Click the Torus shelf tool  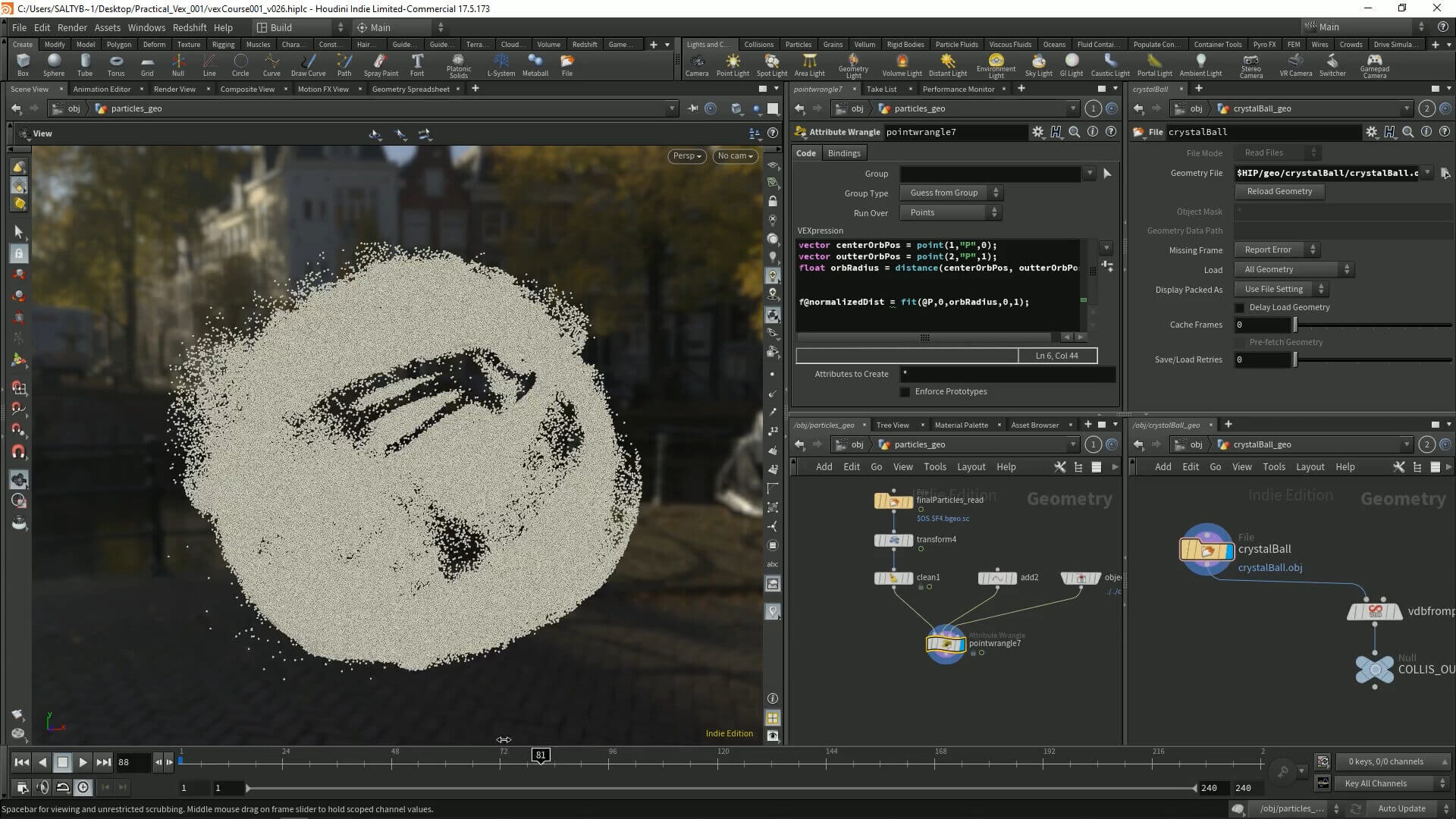[x=116, y=61]
